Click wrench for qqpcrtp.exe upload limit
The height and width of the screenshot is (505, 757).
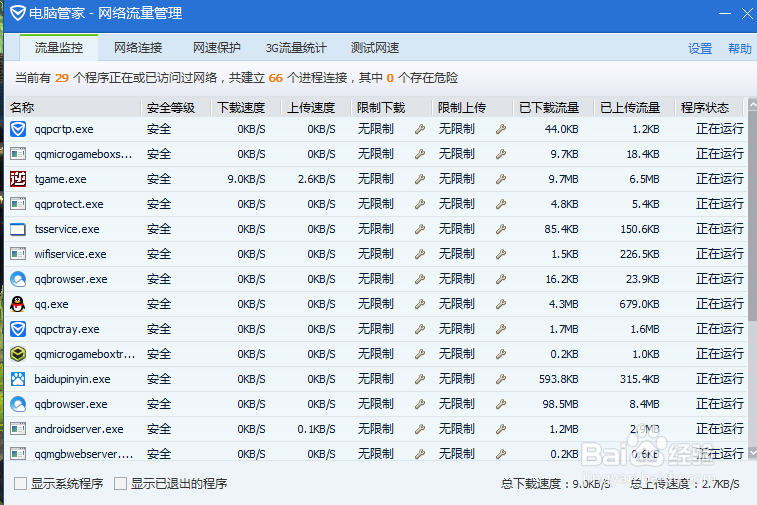click(501, 129)
